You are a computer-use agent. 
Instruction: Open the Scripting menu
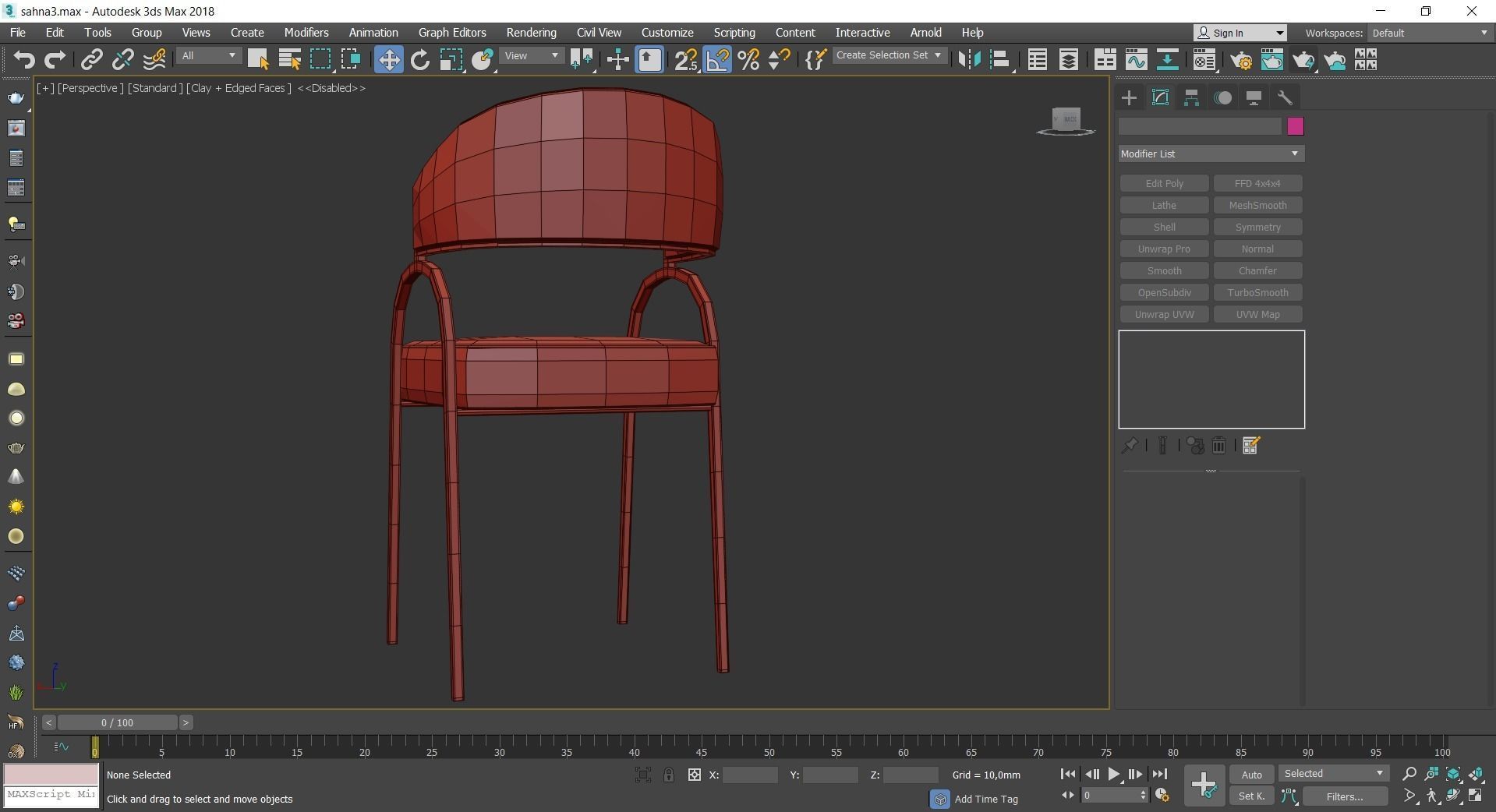click(734, 33)
